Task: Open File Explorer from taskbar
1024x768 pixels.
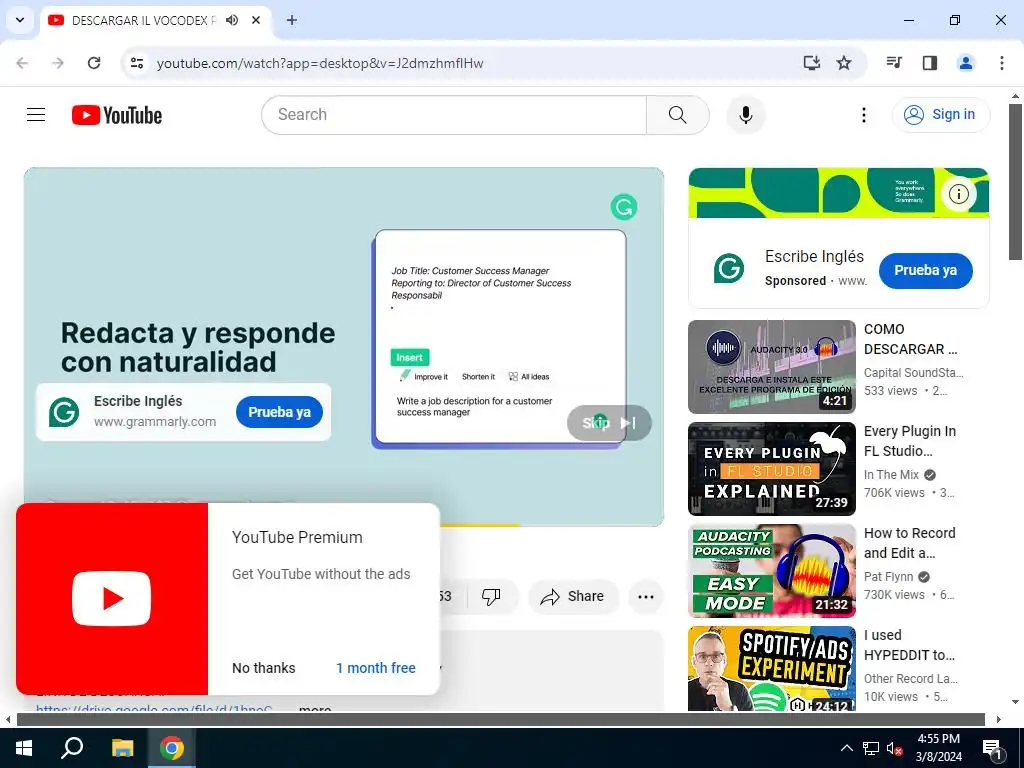Action: (x=122, y=748)
